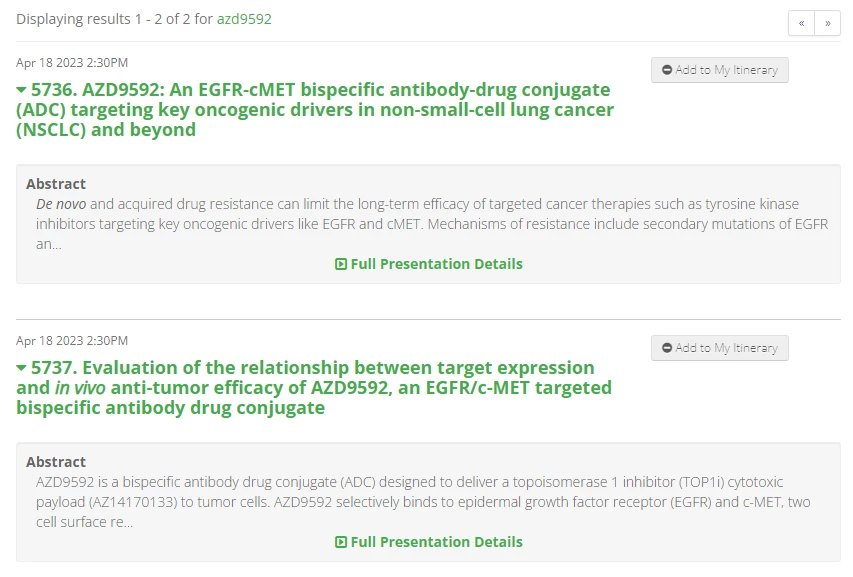Image resolution: width=853 pixels, height=577 pixels.
Task: Go to previous results page «
Action: click(x=801, y=23)
